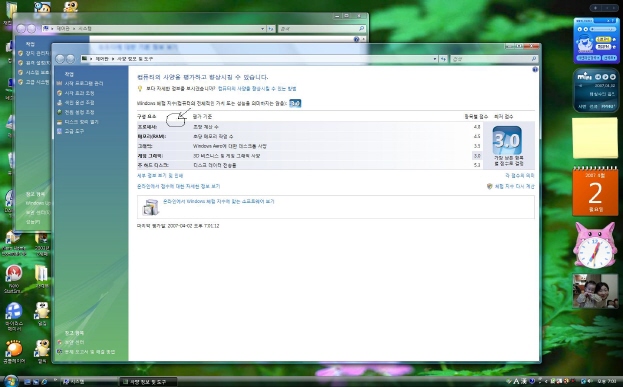Click the yellow sticky note gadget

coord(595,138)
